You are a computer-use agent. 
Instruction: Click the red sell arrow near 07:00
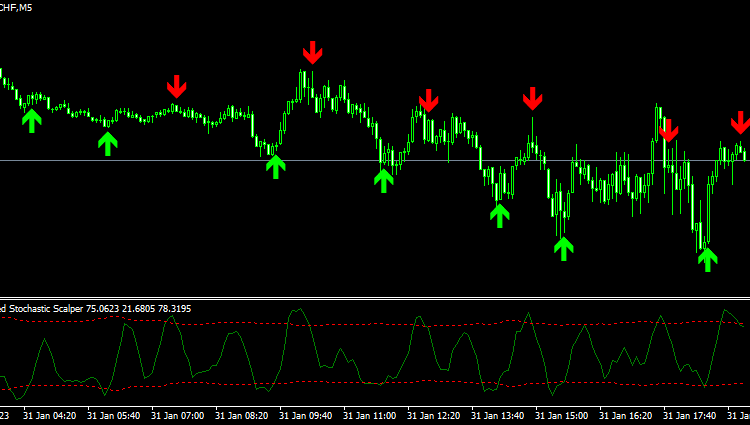coord(177,86)
